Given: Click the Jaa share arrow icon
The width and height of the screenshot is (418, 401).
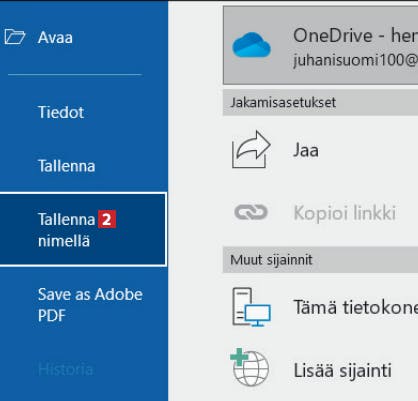Looking at the screenshot, I should pos(251,149).
